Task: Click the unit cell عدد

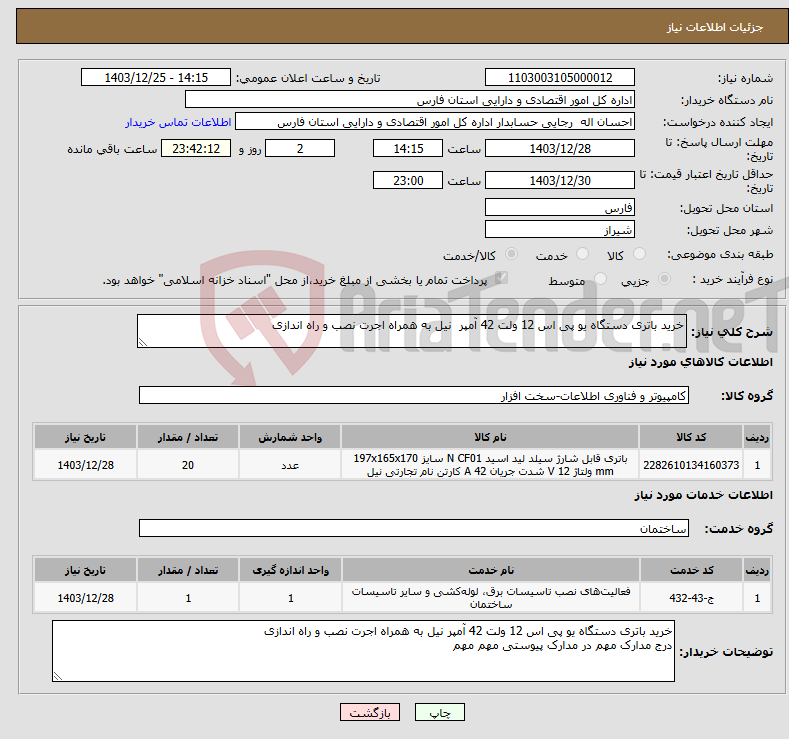Action: pyautogui.click(x=290, y=465)
